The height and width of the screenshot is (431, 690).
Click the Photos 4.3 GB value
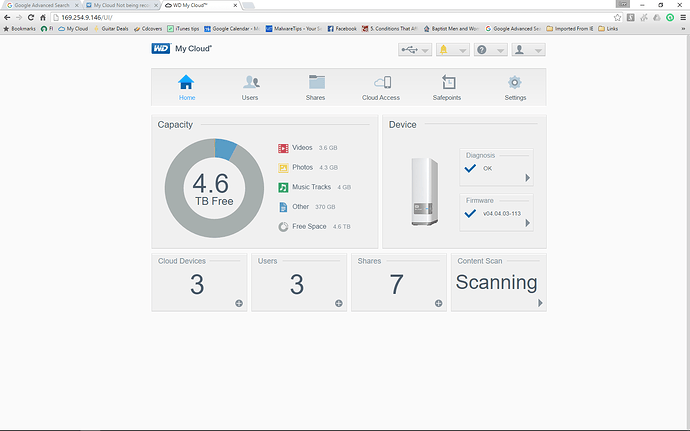(328, 168)
